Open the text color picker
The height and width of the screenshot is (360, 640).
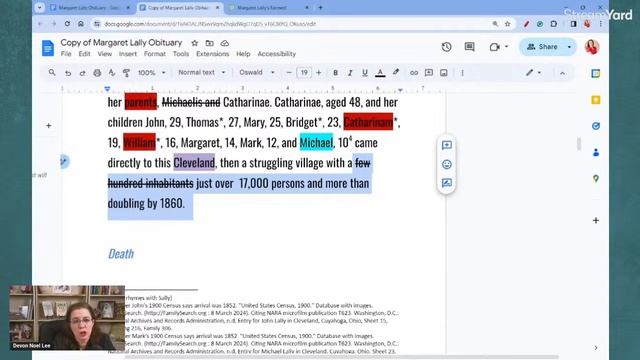pos(380,73)
